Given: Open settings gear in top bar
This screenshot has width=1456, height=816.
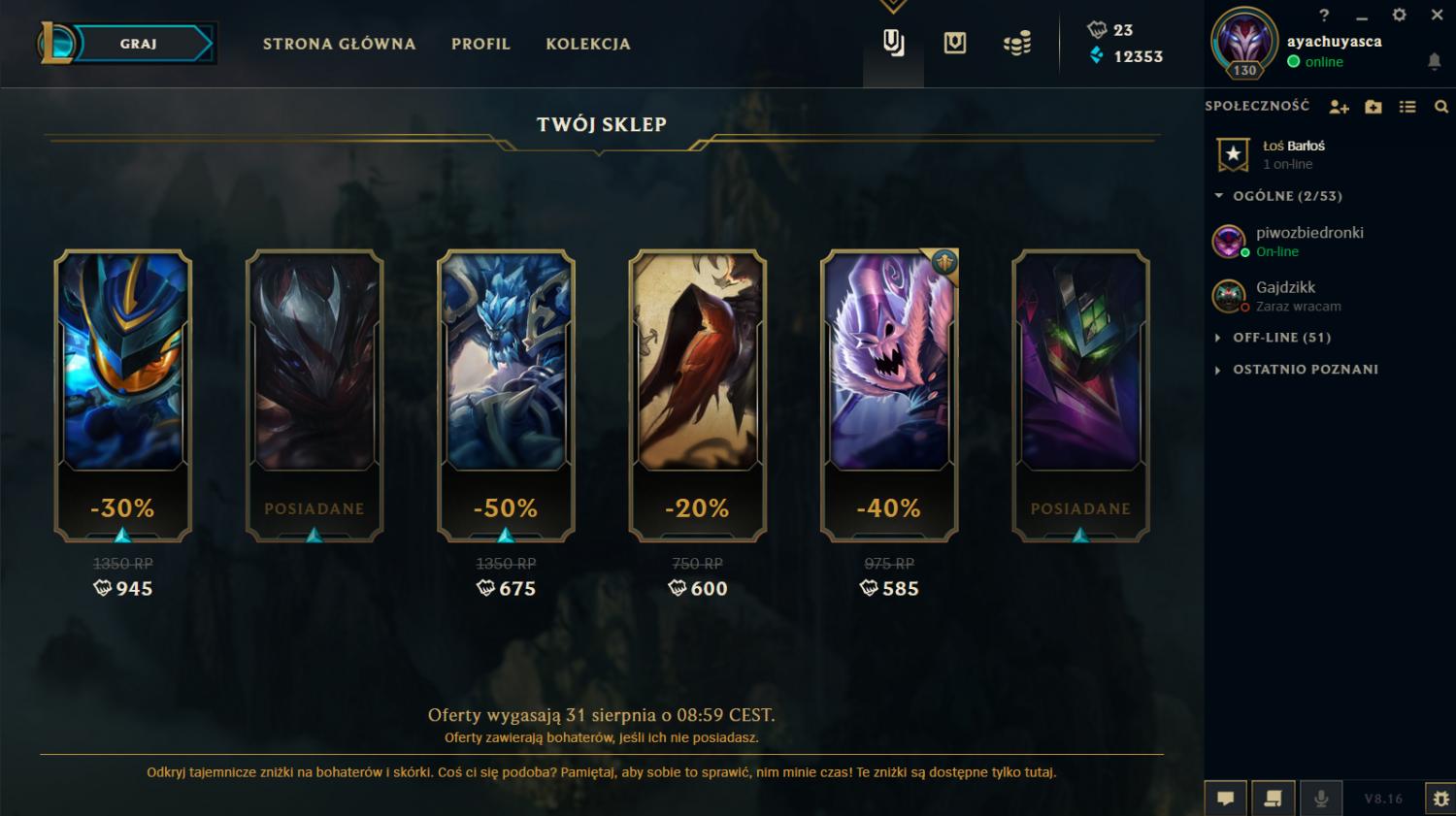Looking at the screenshot, I should point(1399,15).
